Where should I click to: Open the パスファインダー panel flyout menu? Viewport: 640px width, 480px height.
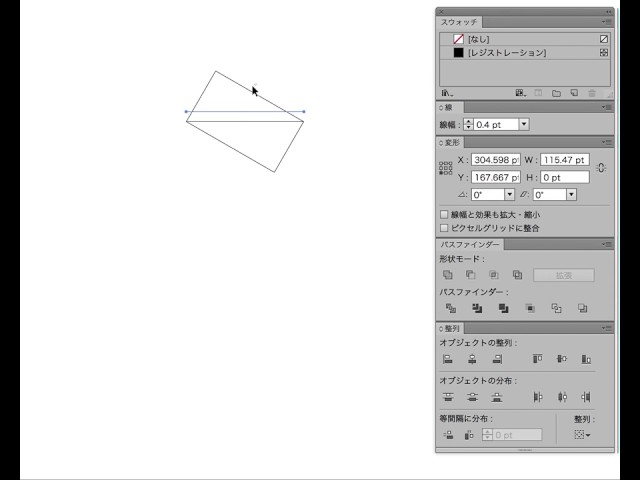(606, 244)
